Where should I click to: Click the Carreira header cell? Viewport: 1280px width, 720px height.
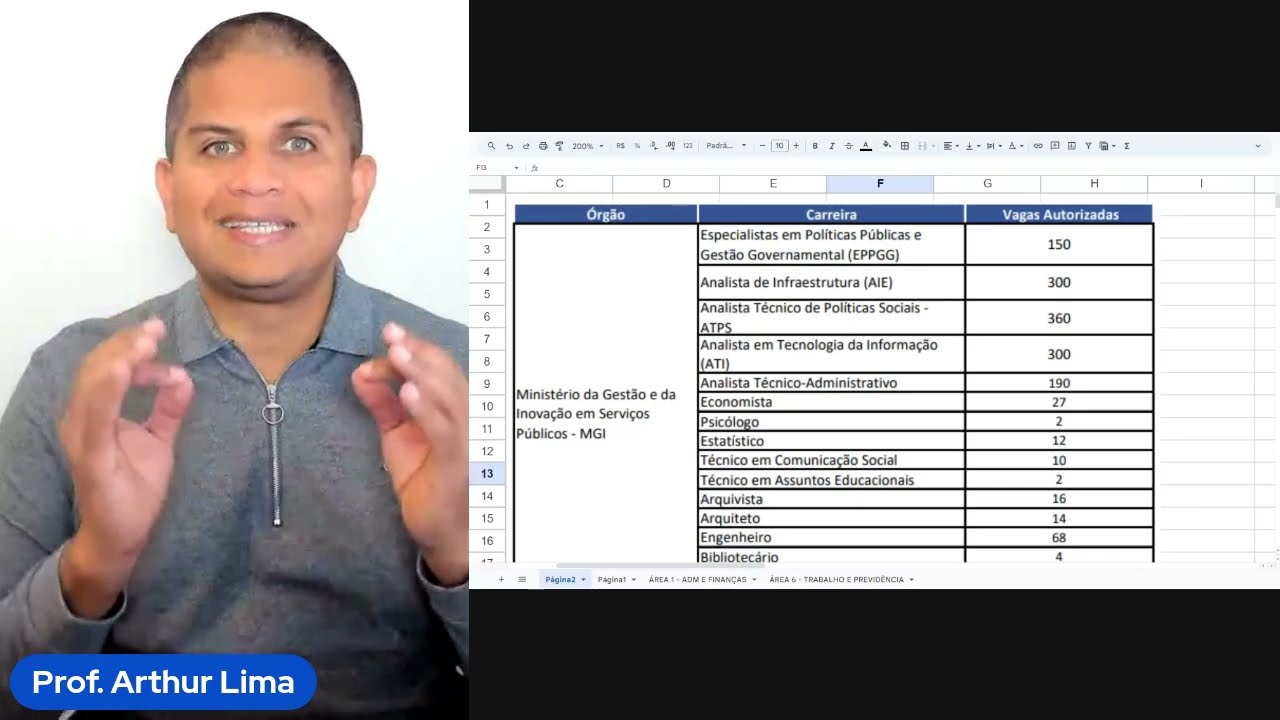[x=831, y=214]
